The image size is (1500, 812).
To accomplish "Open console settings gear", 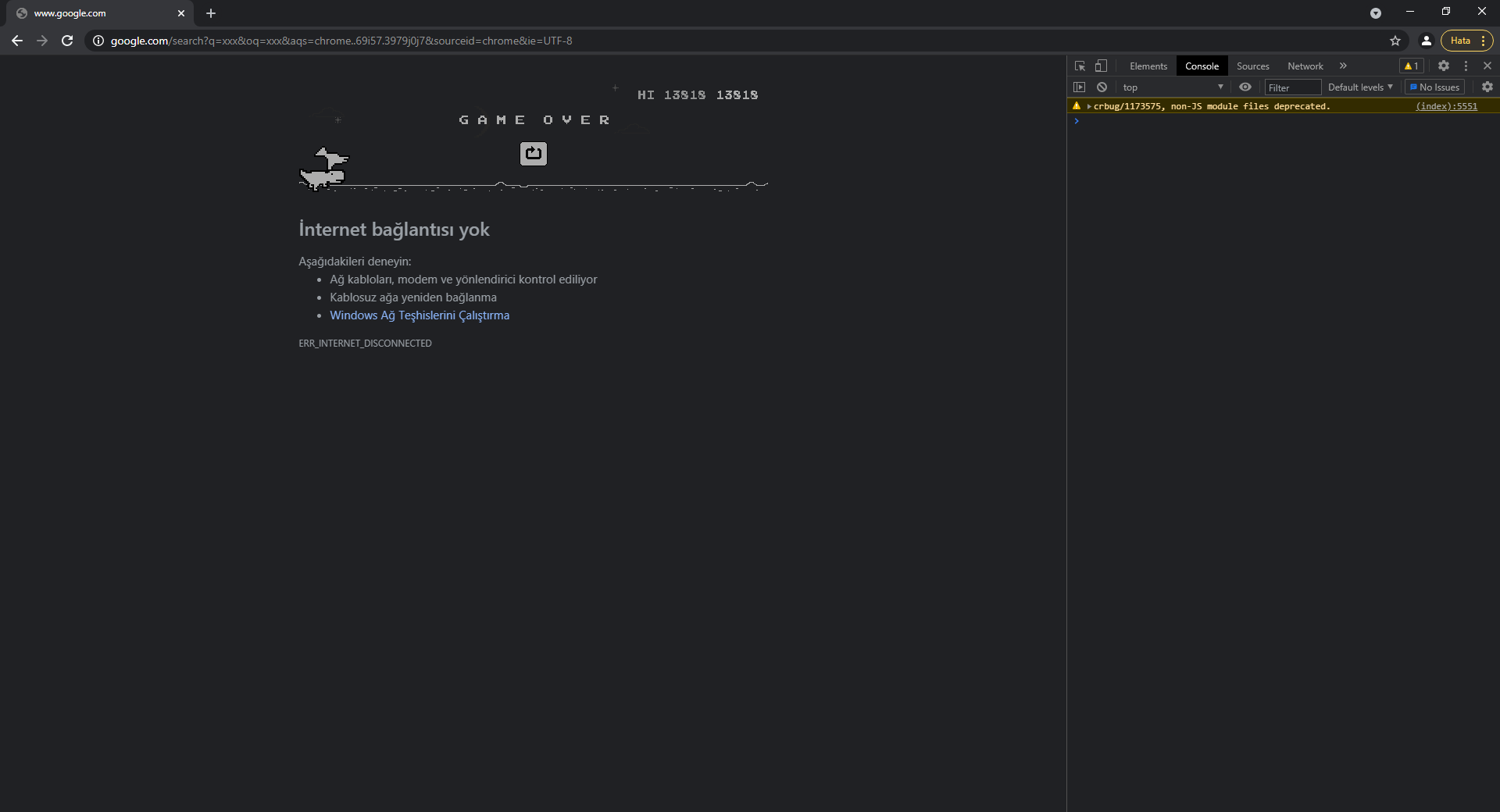I will pyautogui.click(x=1487, y=87).
